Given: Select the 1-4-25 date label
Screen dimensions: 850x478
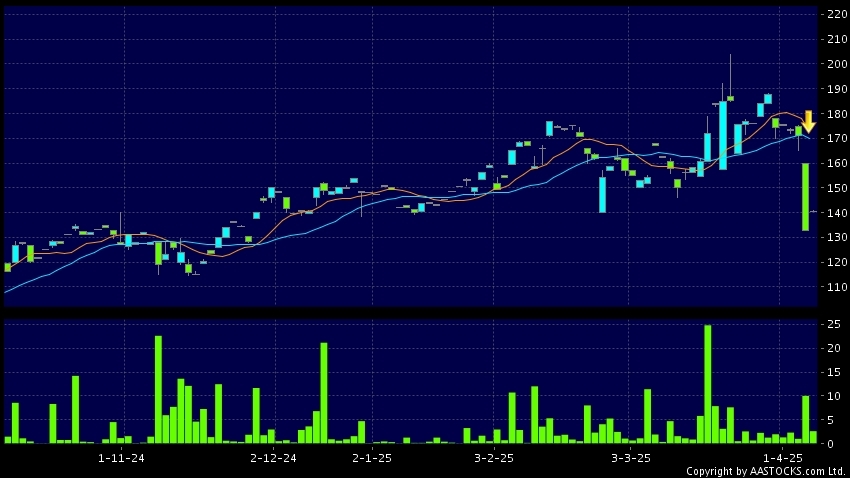Looking at the screenshot, I should (x=783, y=458).
